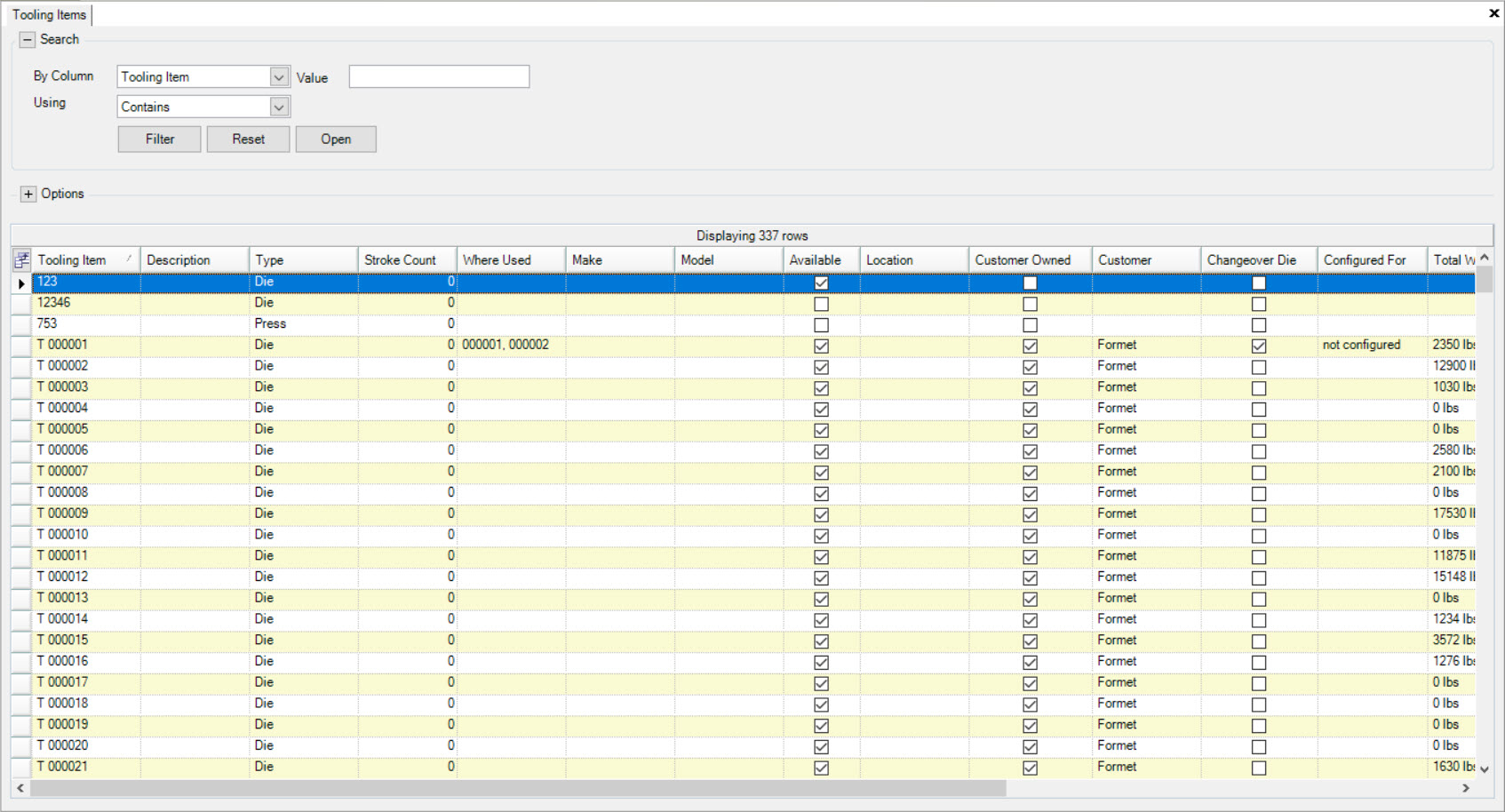
Task: Close the Tooling Items window
Action: (1493, 13)
